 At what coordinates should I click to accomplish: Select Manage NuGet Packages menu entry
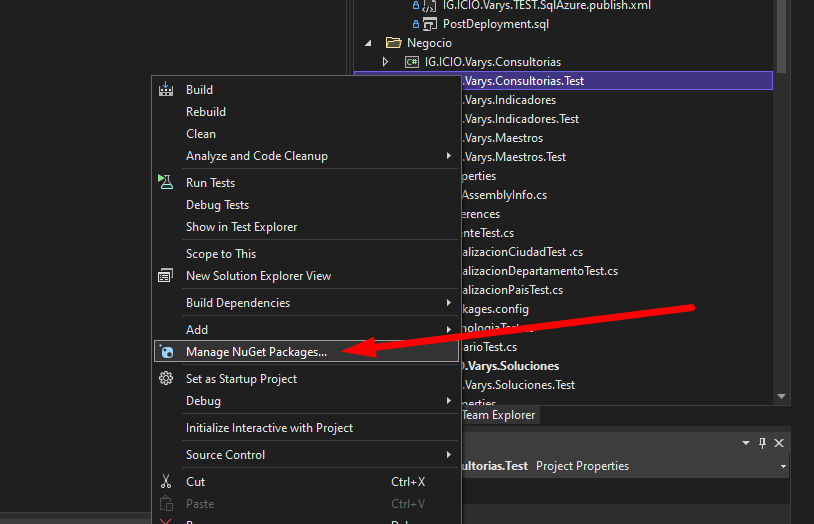[256, 352]
